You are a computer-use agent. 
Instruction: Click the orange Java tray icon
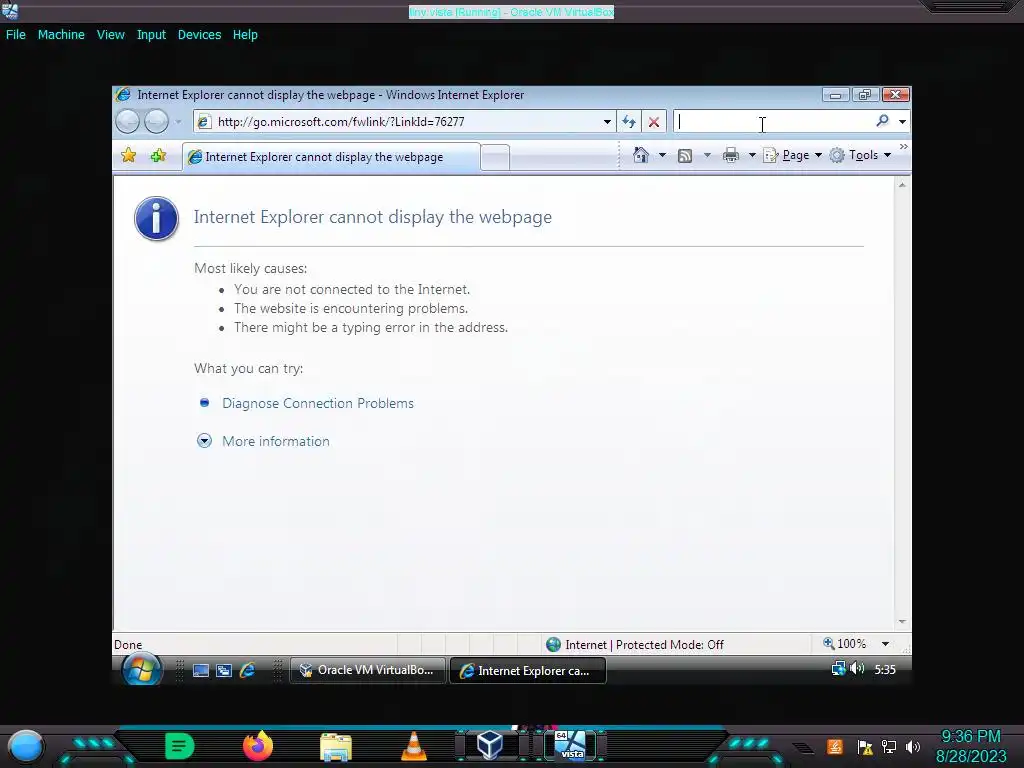point(835,746)
